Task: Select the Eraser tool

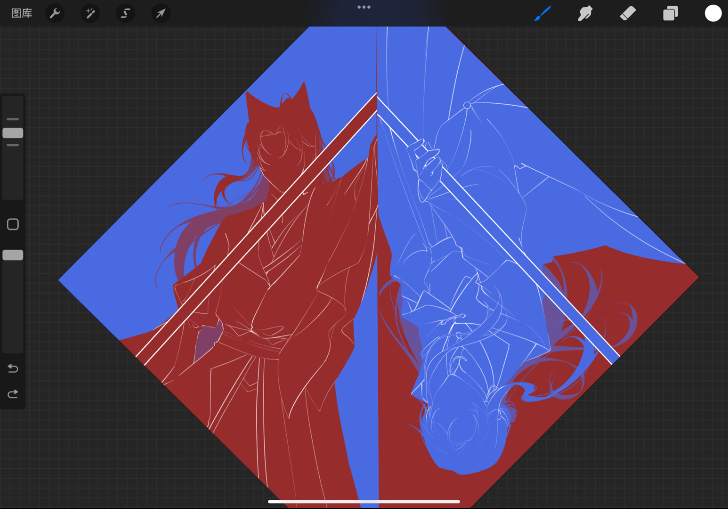Action: (628, 13)
